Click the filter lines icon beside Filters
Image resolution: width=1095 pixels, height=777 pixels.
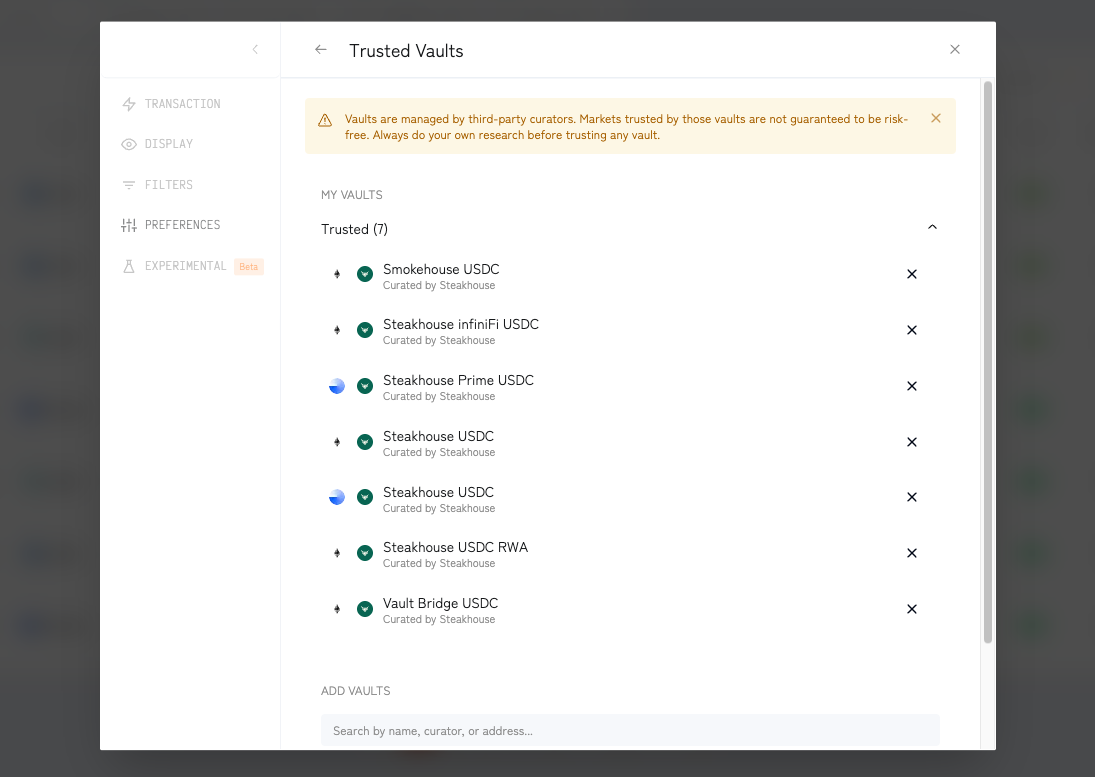(x=128, y=185)
